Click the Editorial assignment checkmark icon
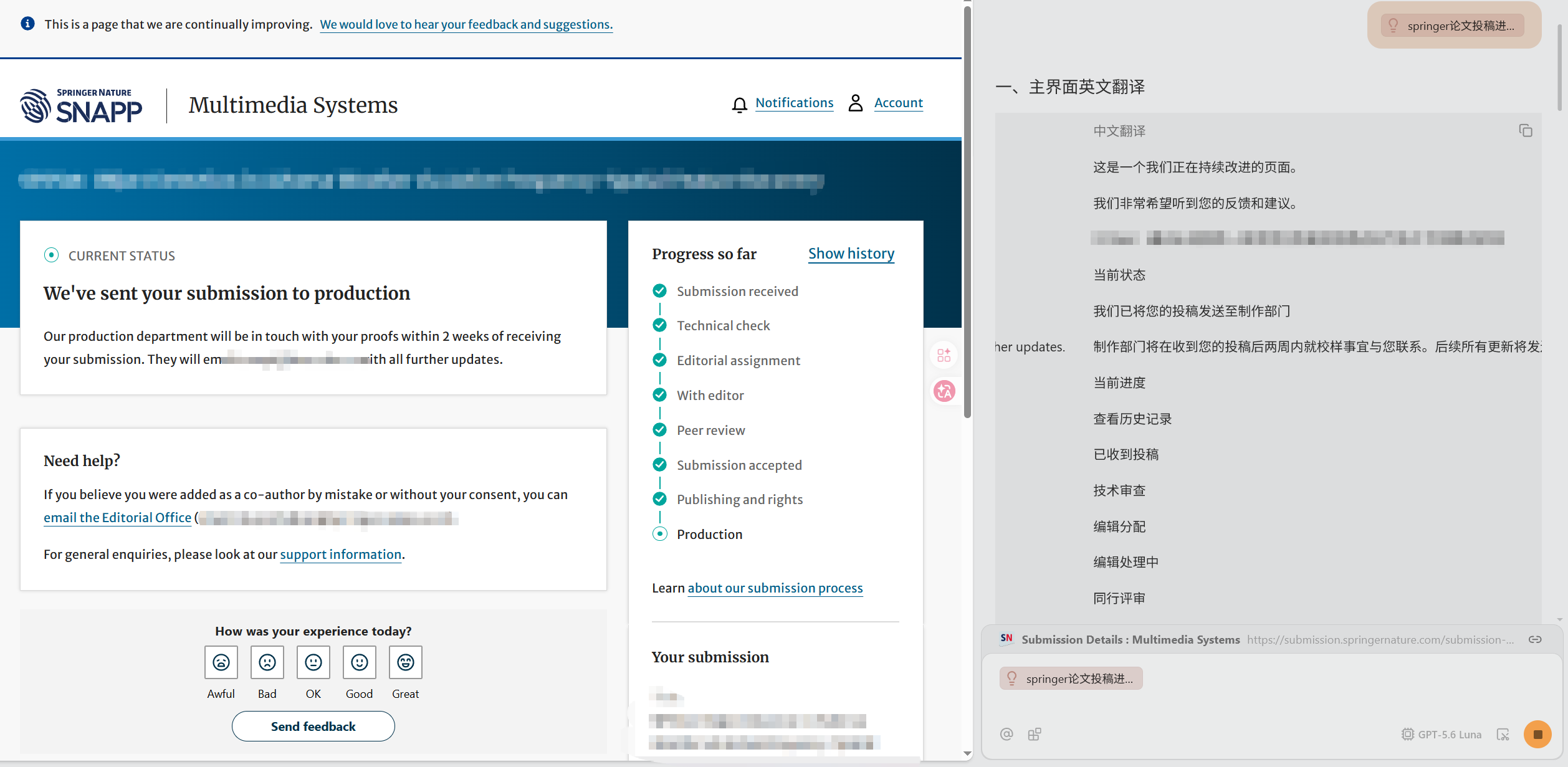The width and height of the screenshot is (1568, 767). point(659,360)
